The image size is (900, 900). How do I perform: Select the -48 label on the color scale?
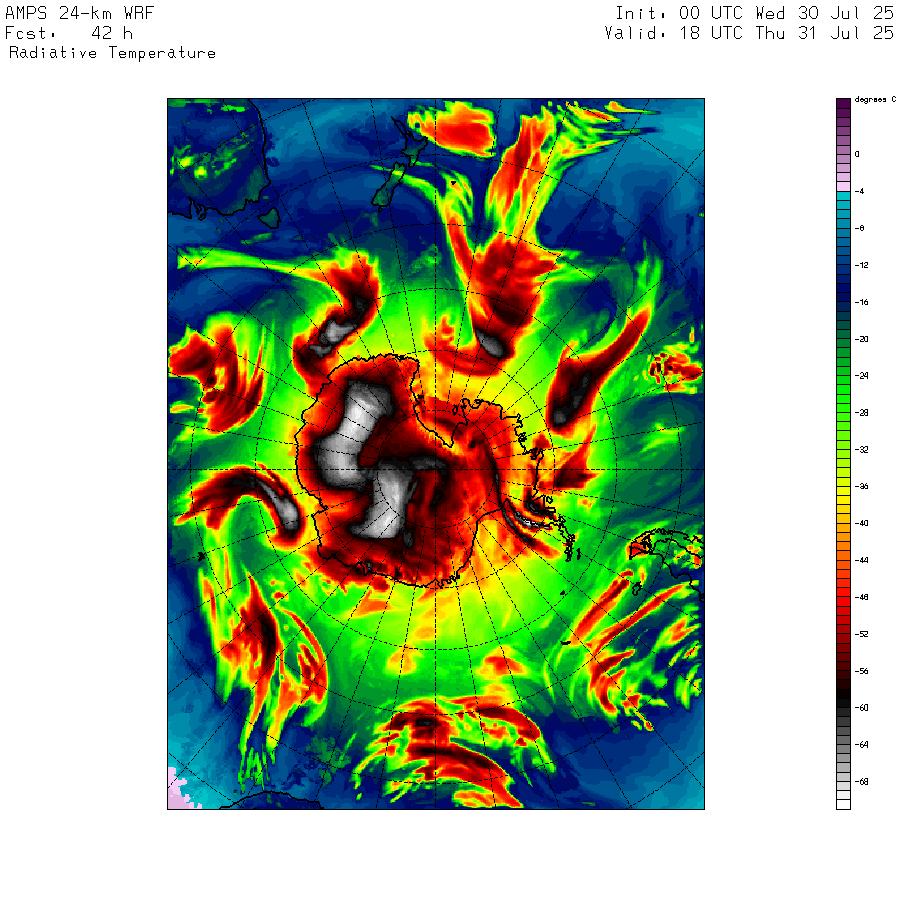(x=862, y=597)
